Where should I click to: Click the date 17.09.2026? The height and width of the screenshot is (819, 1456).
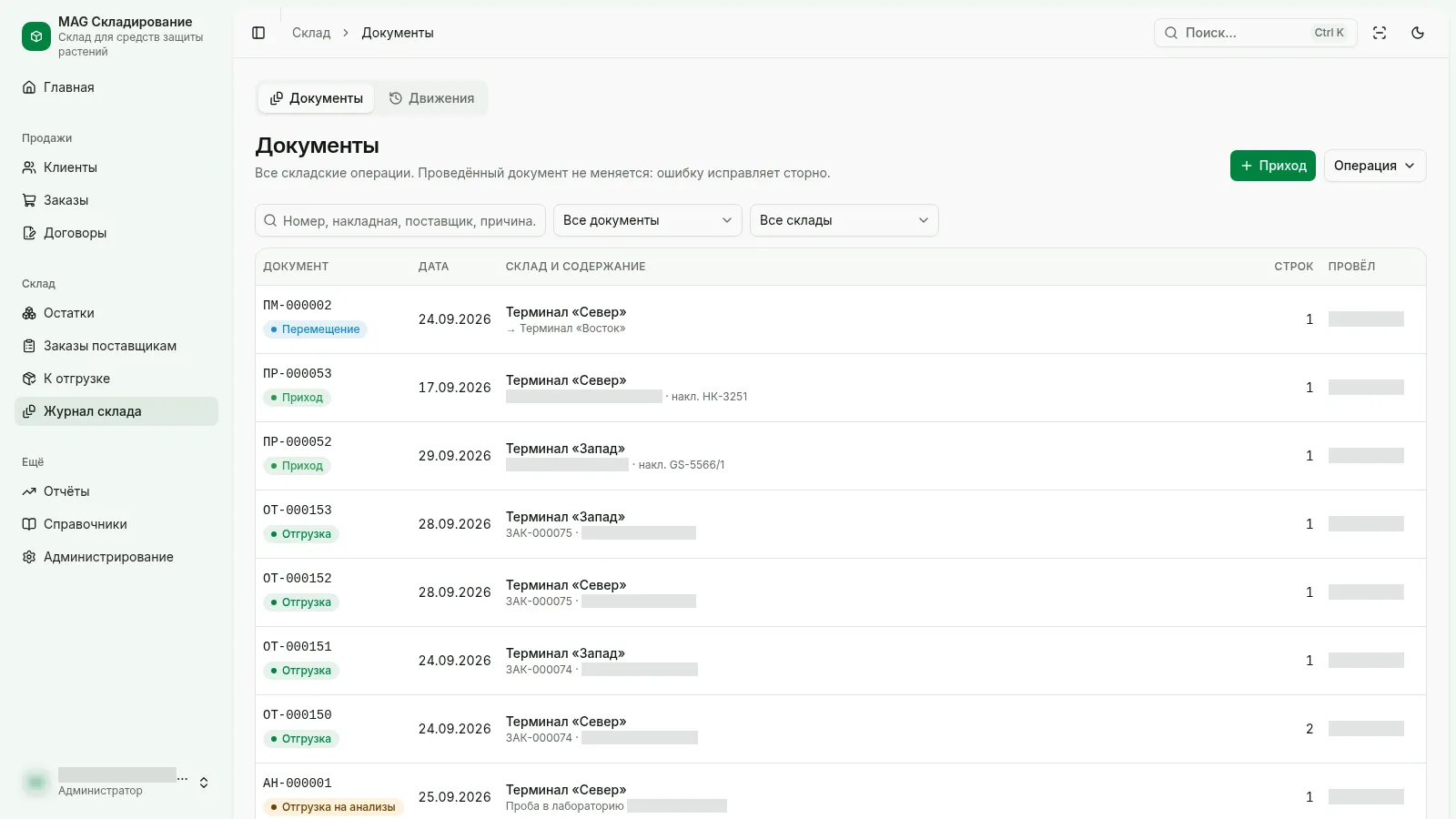click(x=455, y=388)
